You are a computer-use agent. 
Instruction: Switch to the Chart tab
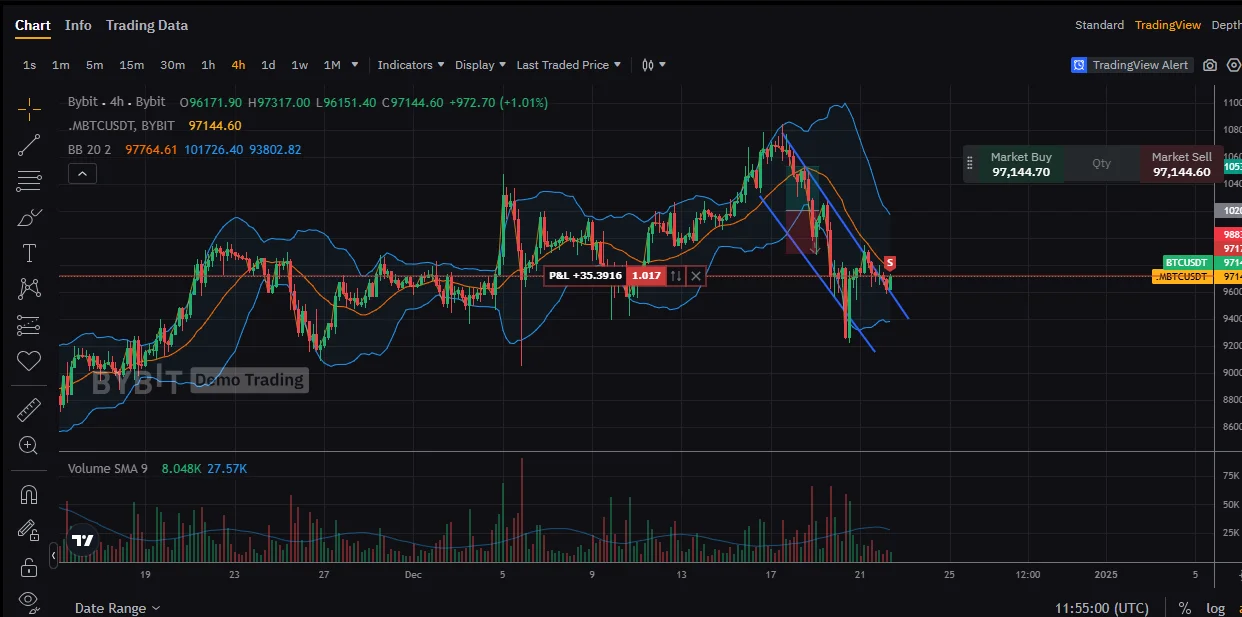click(x=33, y=25)
